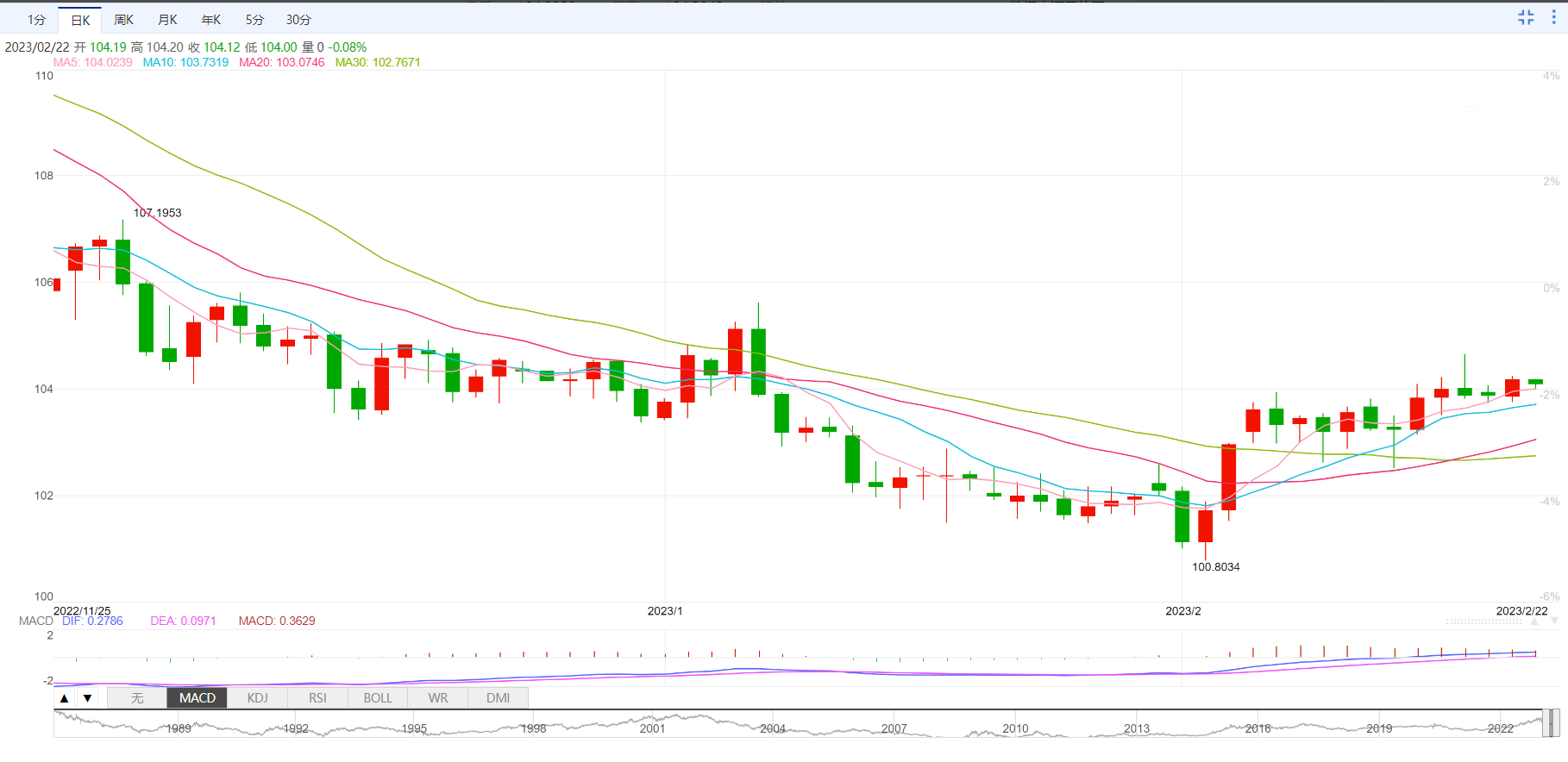Click the gray up triangle under 2023/2/22

click(x=1534, y=621)
